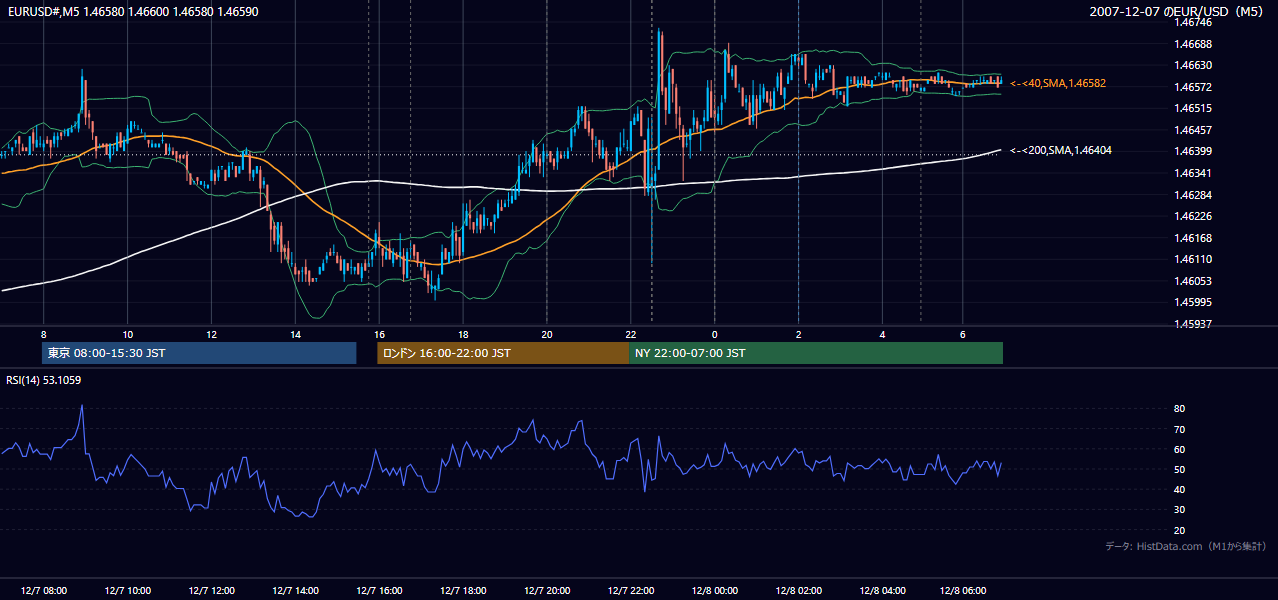Click price axis value 1.46457
Image resolution: width=1278 pixels, height=600 pixels.
point(1192,130)
